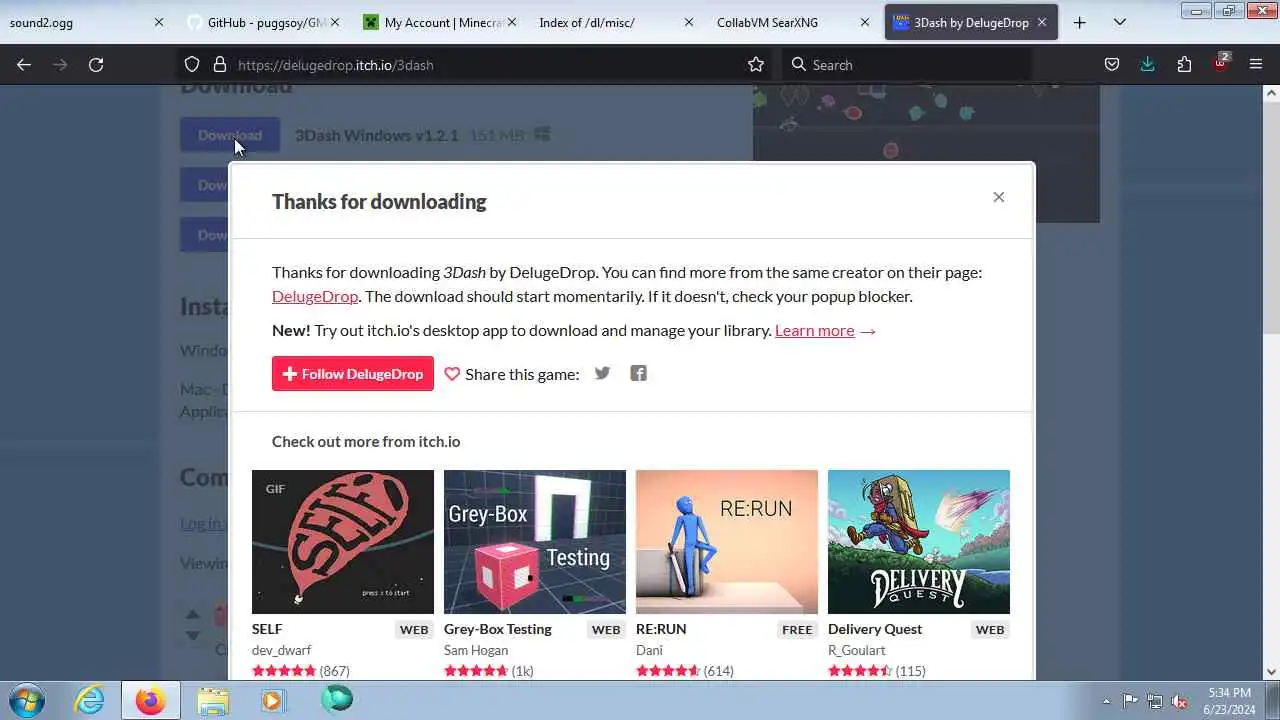1280x720 pixels.
Task: Share game via Twitter icon
Action: [x=602, y=373]
